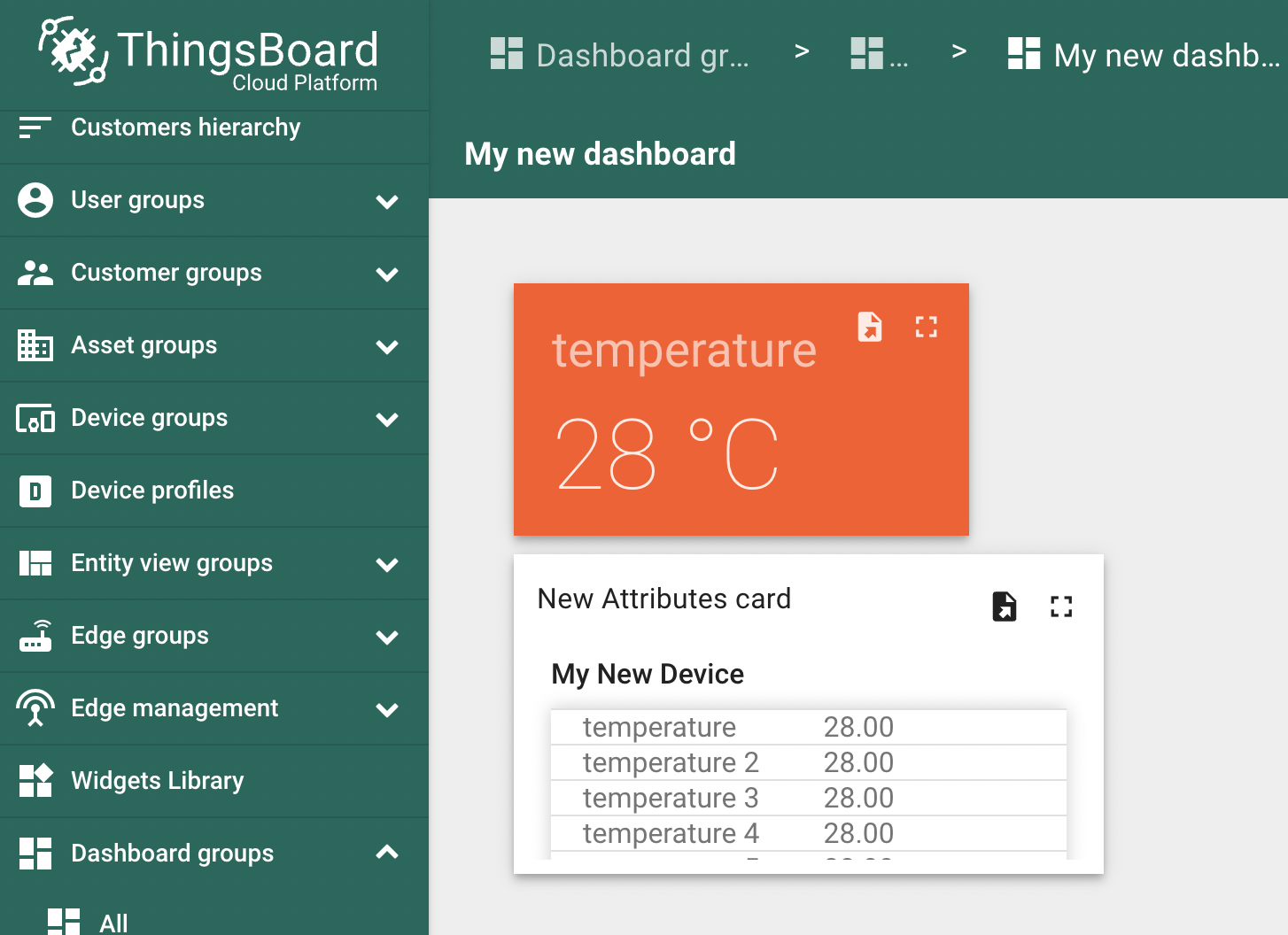Select the All item under Dashboard groups
The height and width of the screenshot is (935, 1288).
coord(113,921)
